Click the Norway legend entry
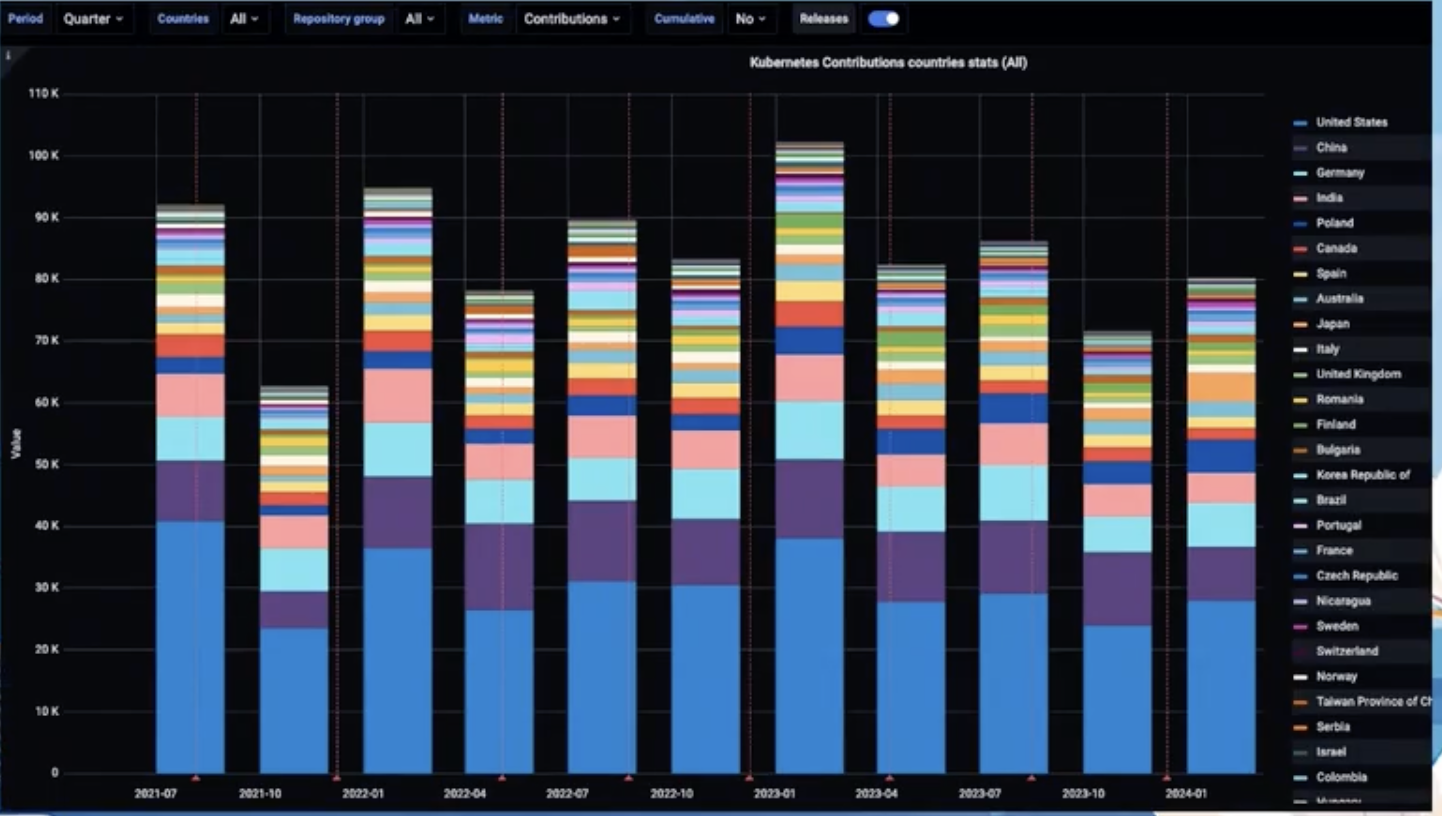Screen dimensions: 1442x816 [1336, 676]
